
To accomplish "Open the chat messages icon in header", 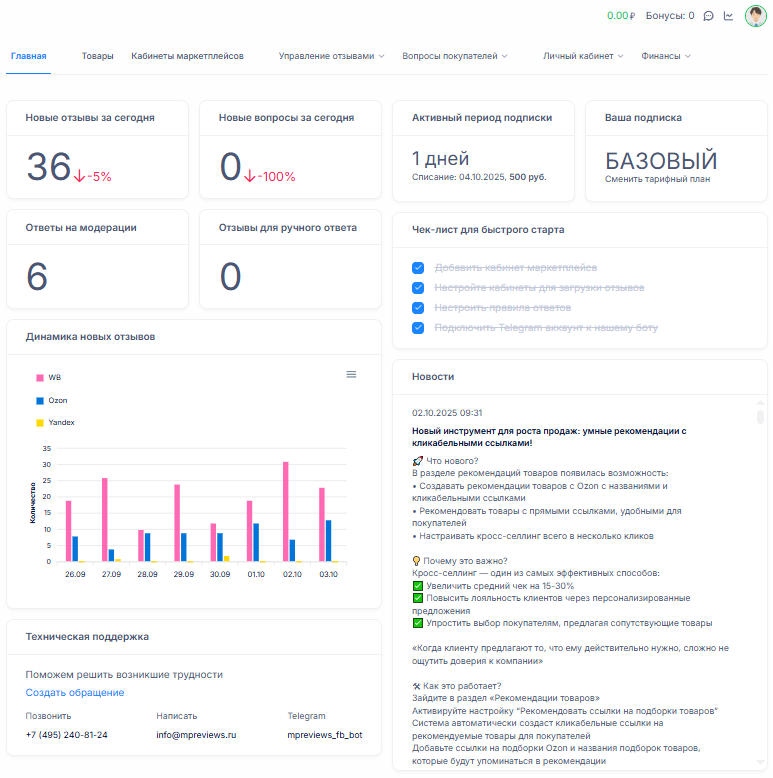I will [x=708, y=16].
